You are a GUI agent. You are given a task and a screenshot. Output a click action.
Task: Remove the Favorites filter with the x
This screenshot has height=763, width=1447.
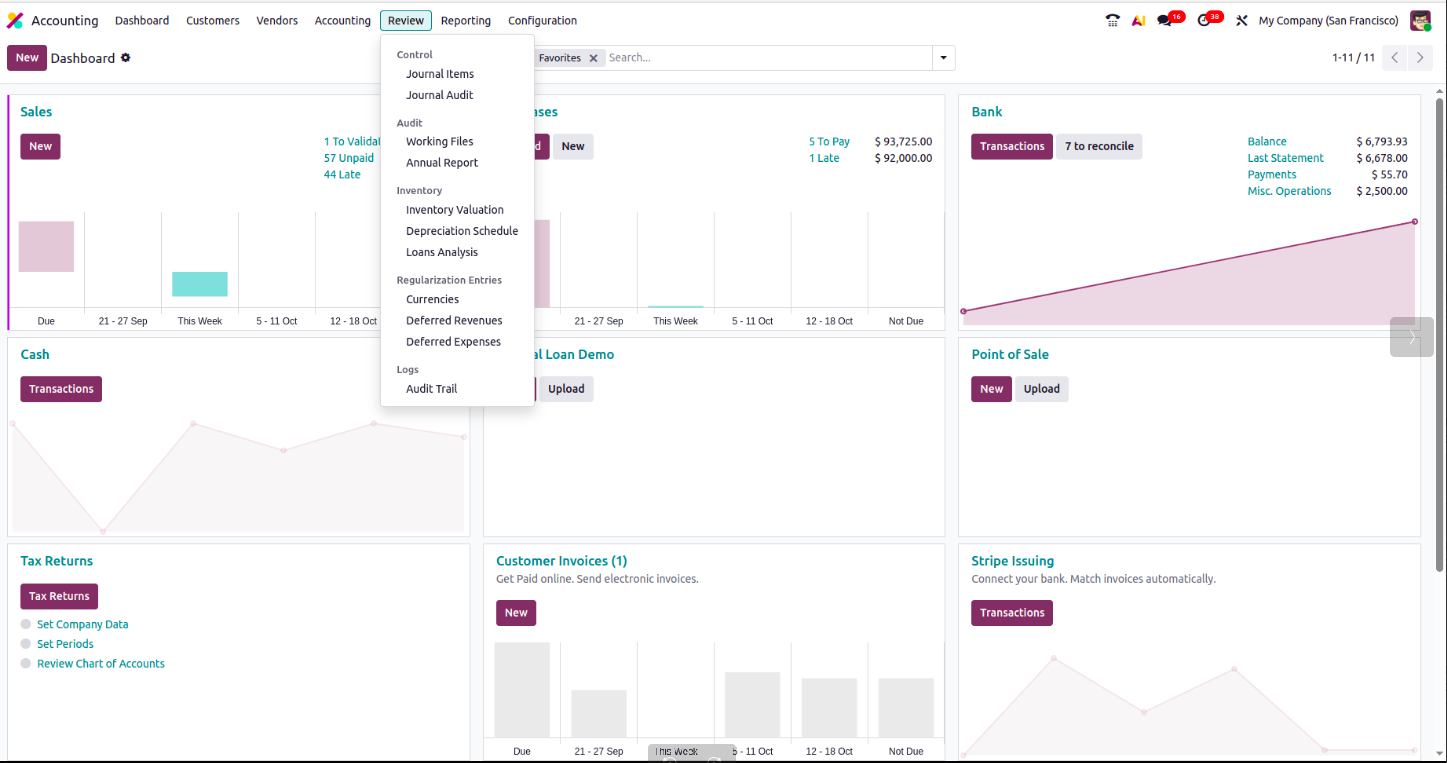pyautogui.click(x=593, y=58)
